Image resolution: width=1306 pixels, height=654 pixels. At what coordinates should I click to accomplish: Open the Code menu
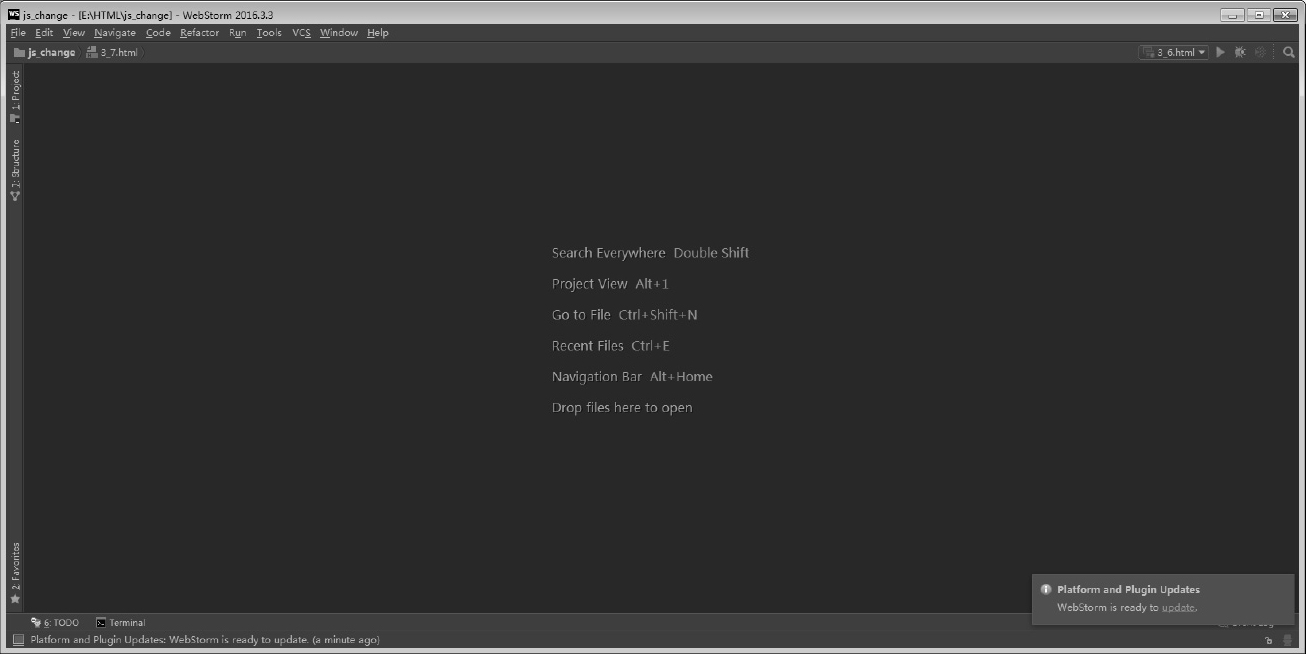coord(158,33)
